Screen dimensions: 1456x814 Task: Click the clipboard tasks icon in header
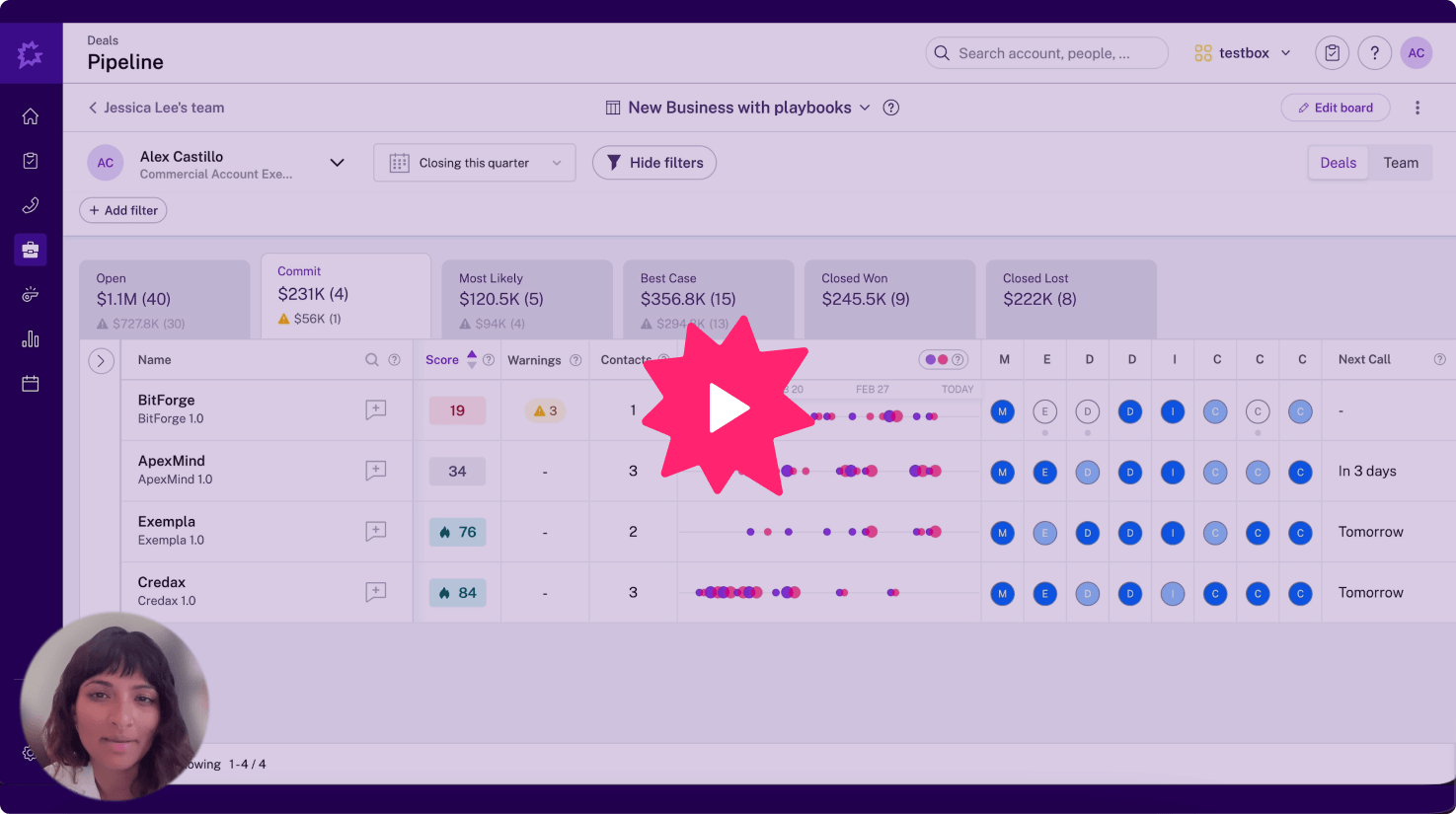pos(1332,53)
